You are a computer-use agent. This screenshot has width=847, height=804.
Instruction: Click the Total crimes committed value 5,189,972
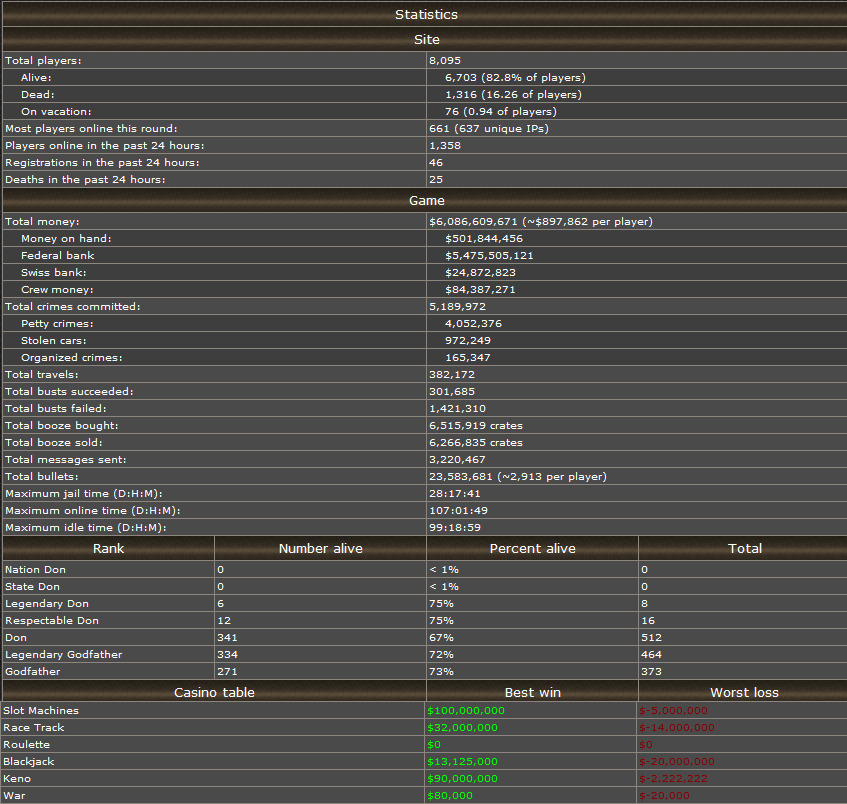click(x=458, y=306)
